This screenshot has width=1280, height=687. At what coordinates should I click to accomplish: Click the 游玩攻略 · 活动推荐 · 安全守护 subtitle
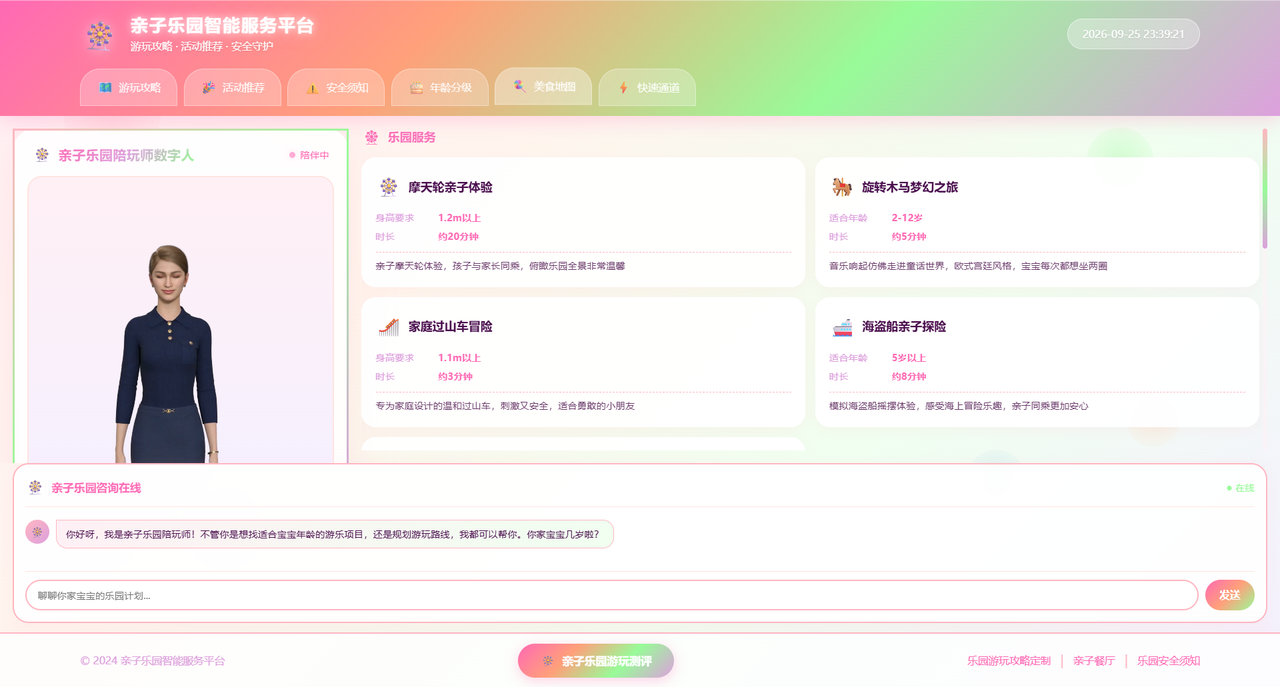[x=202, y=46]
